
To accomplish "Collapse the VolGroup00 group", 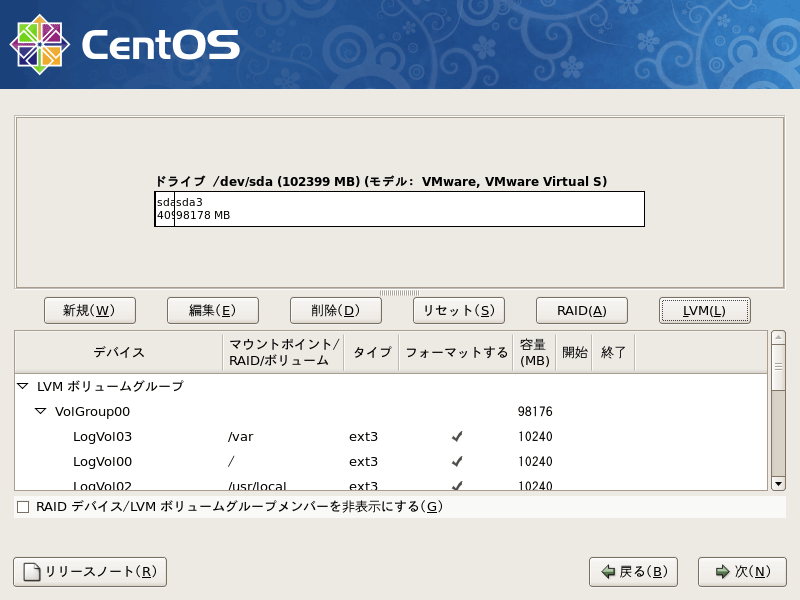I will tap(40, 411).
